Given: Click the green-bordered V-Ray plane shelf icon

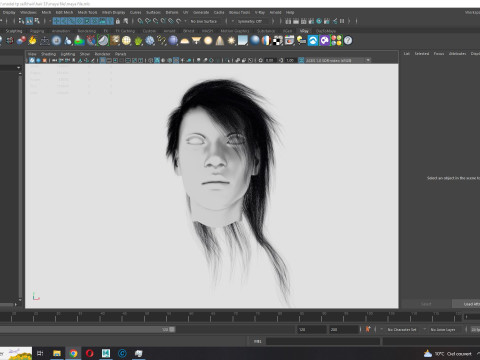Looking at the screenshot, I should pyautogui.click(x=103, y=41).
